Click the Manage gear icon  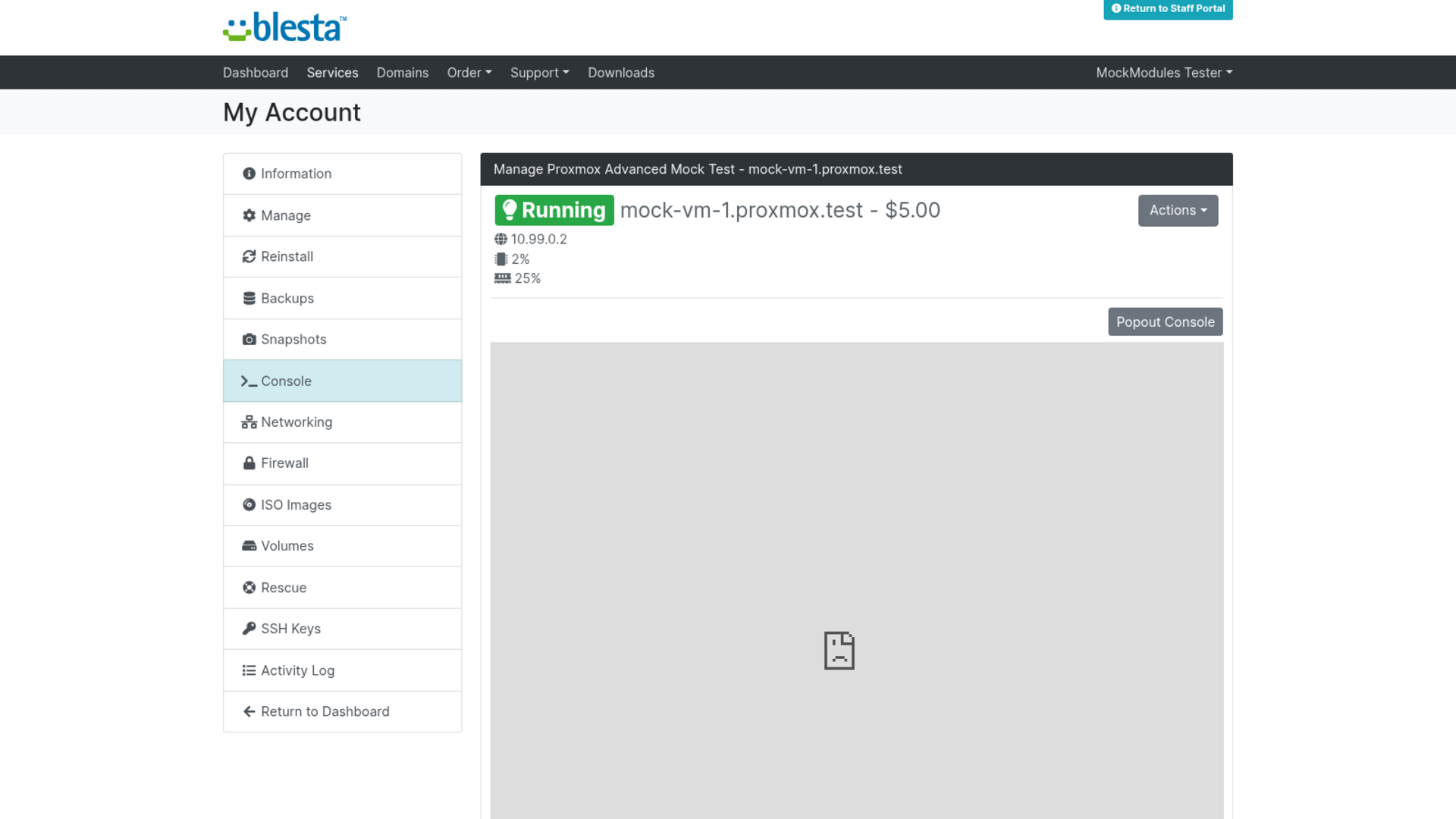pos(249,215)
